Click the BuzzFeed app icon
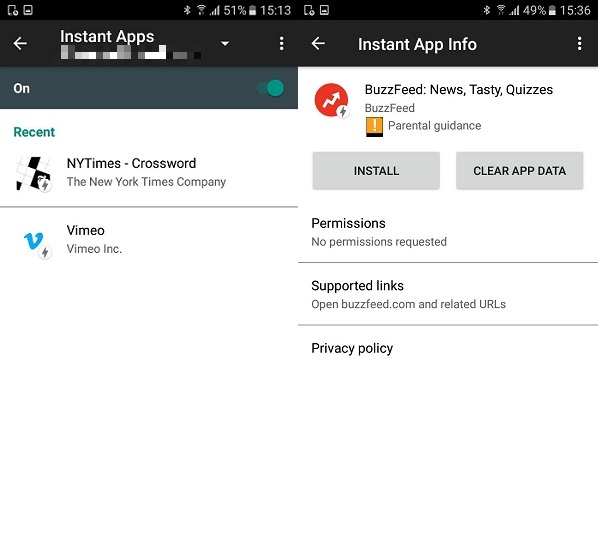Viewport: 598px width, 533px height. click(331, 101)
